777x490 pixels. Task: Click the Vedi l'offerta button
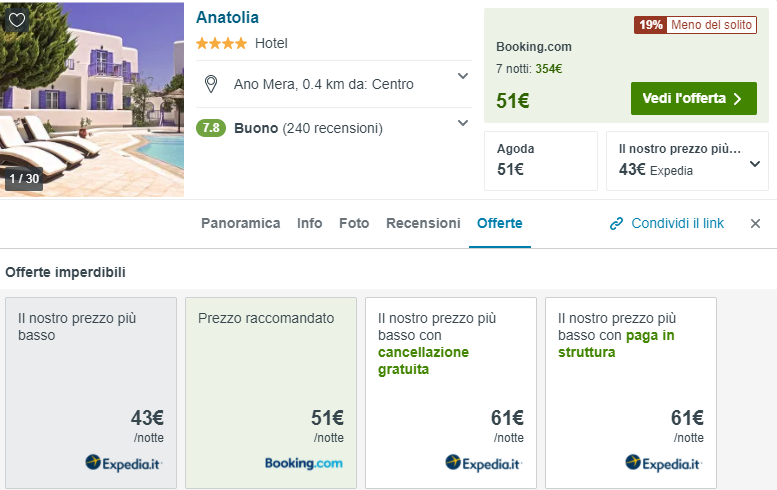(693, 98)
